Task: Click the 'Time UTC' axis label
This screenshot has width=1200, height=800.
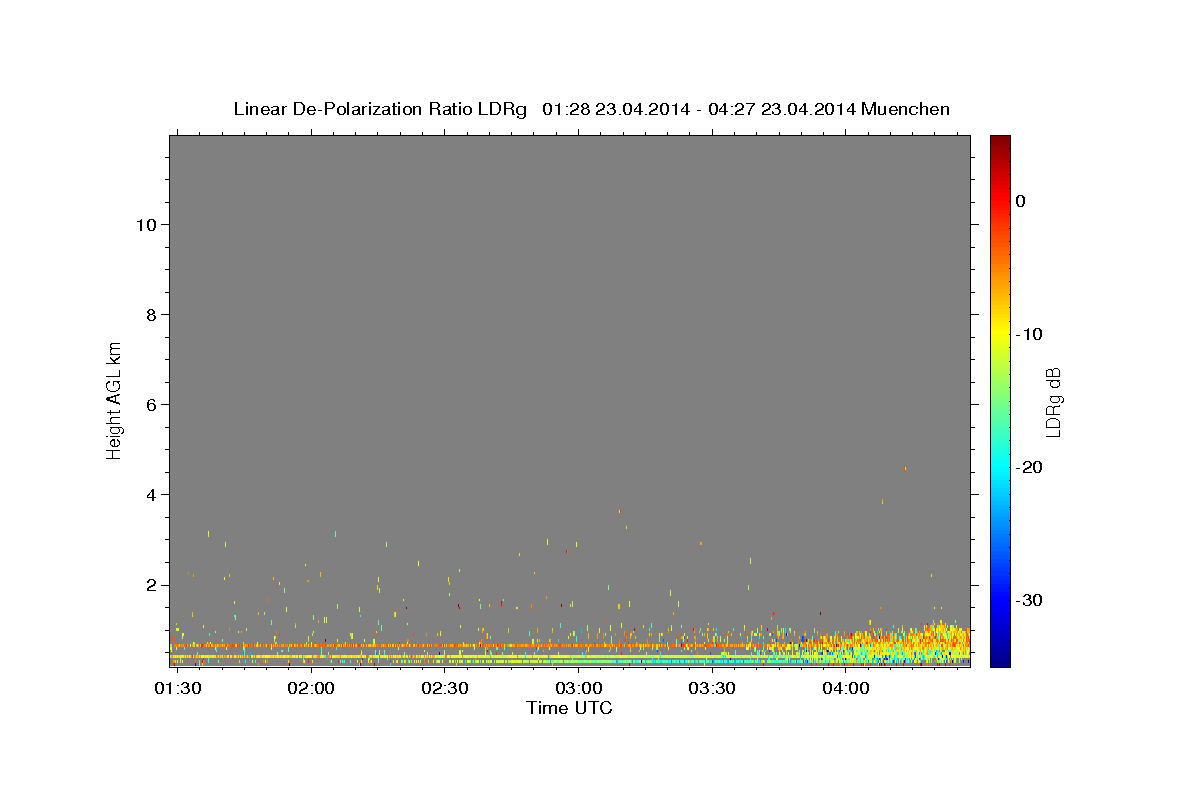Action: click(x=569, y=708)
